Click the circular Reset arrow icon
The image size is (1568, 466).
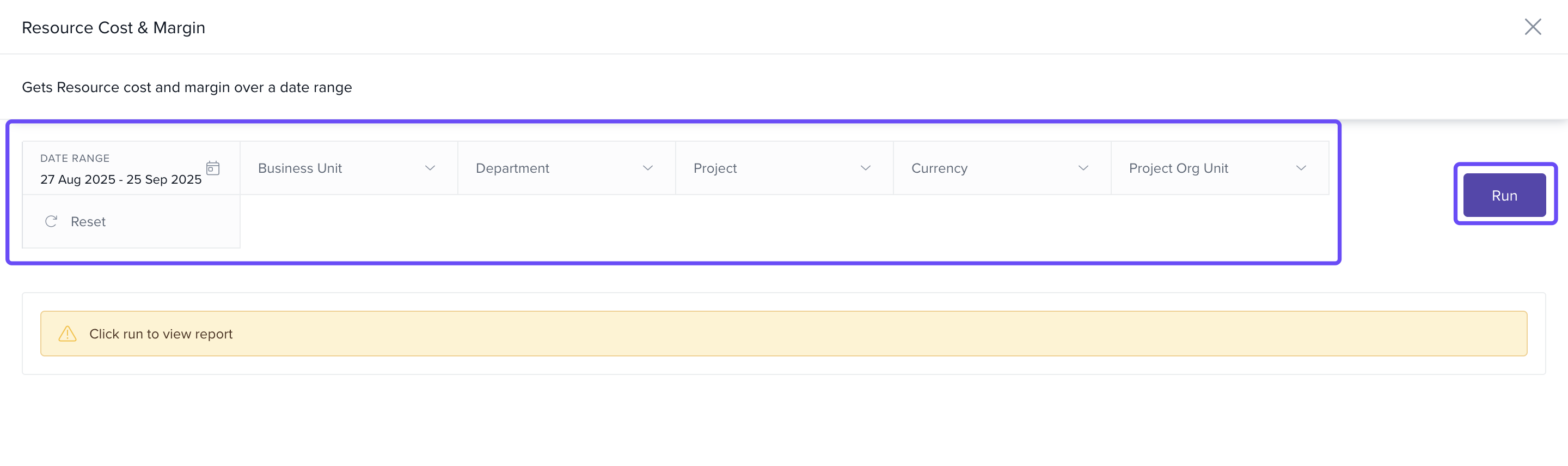coord(51,221)
